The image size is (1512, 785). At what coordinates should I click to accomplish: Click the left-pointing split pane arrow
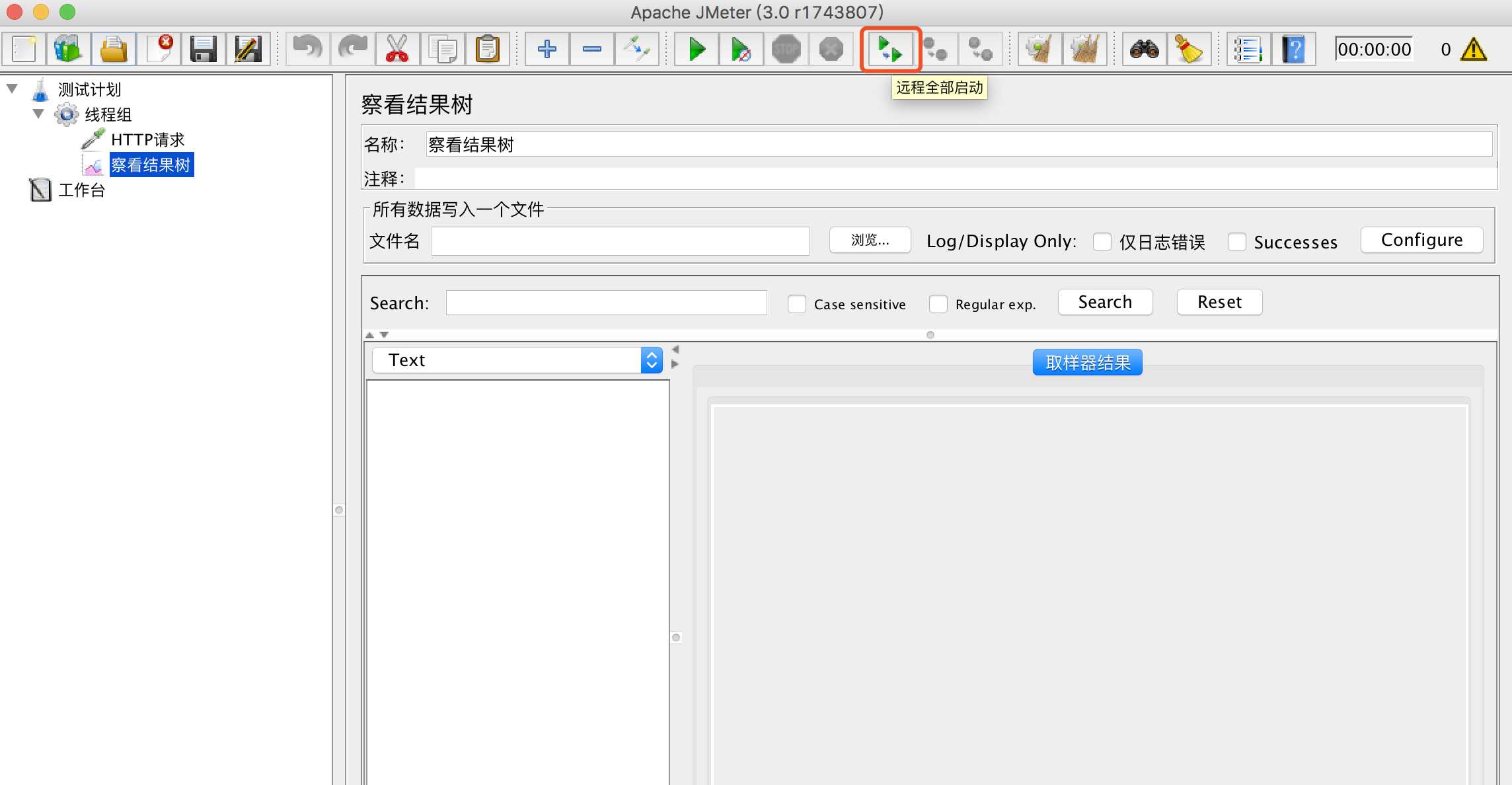coord(675,350)
